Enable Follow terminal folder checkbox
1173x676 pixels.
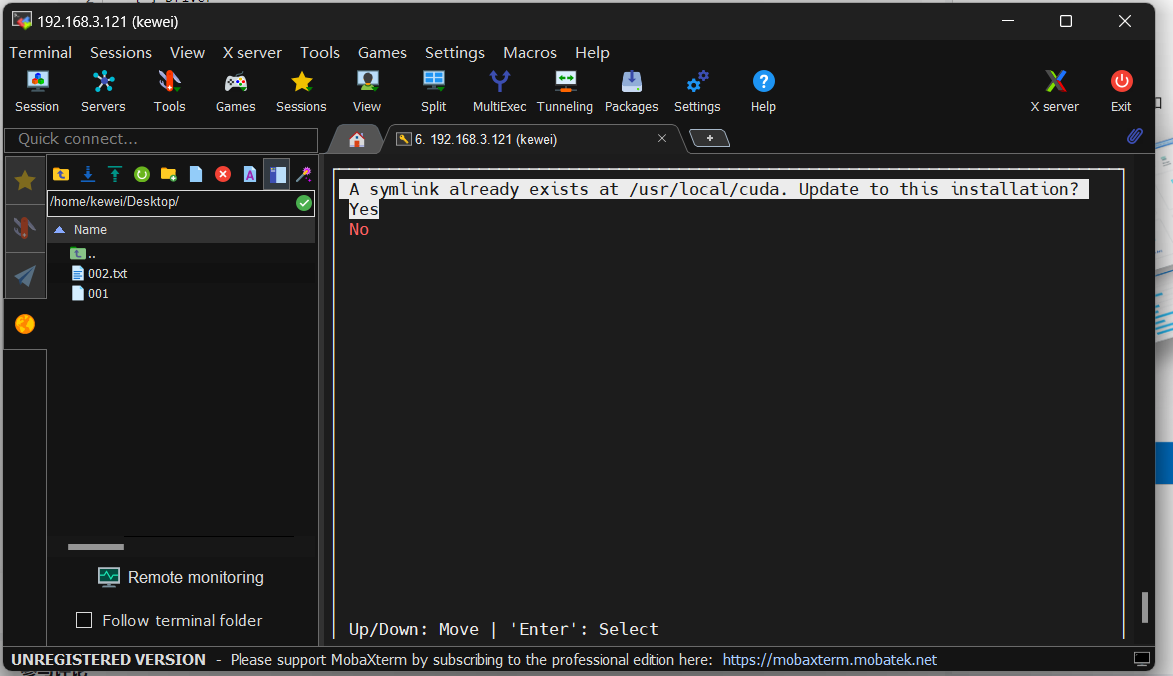tap(84, 620)
